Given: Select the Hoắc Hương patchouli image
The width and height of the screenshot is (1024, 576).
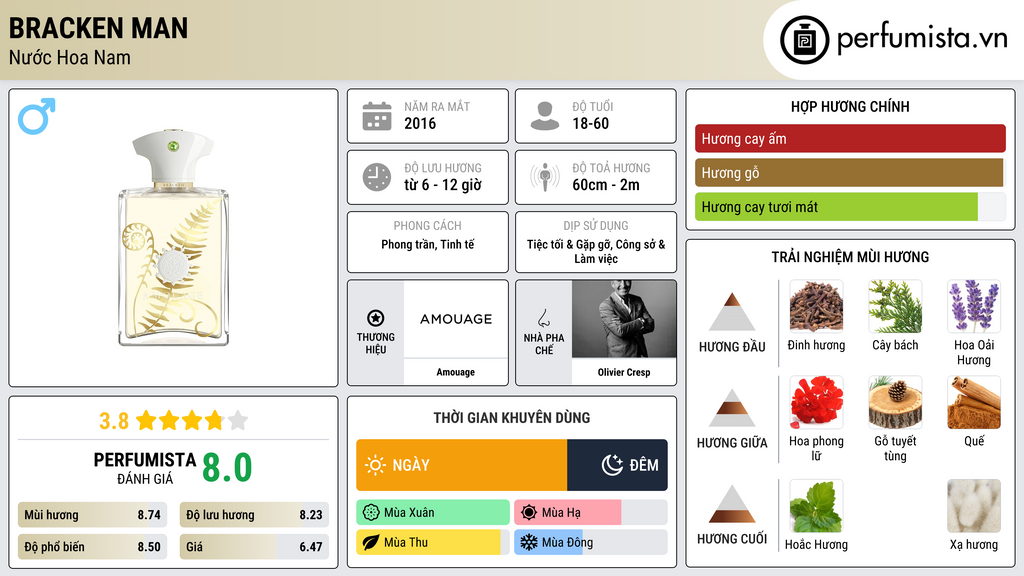Looking at the screenshot, I should pyautogui.click(x=816, y=506).
